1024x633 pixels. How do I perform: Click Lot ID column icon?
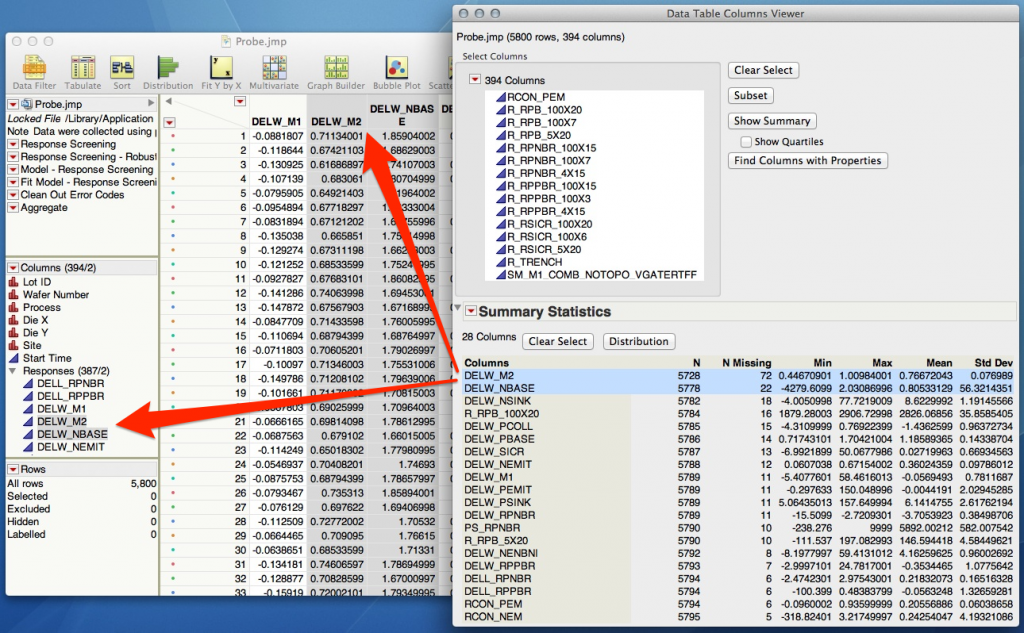pos(13,282)
